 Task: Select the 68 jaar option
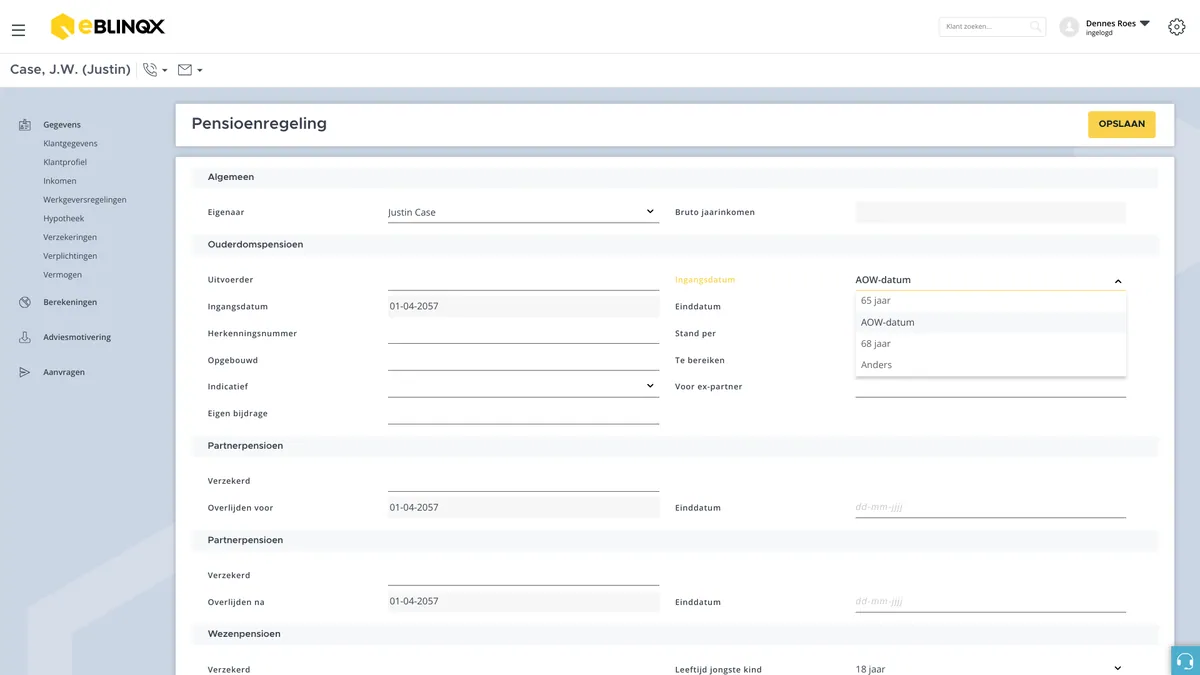tap(990, 344)
